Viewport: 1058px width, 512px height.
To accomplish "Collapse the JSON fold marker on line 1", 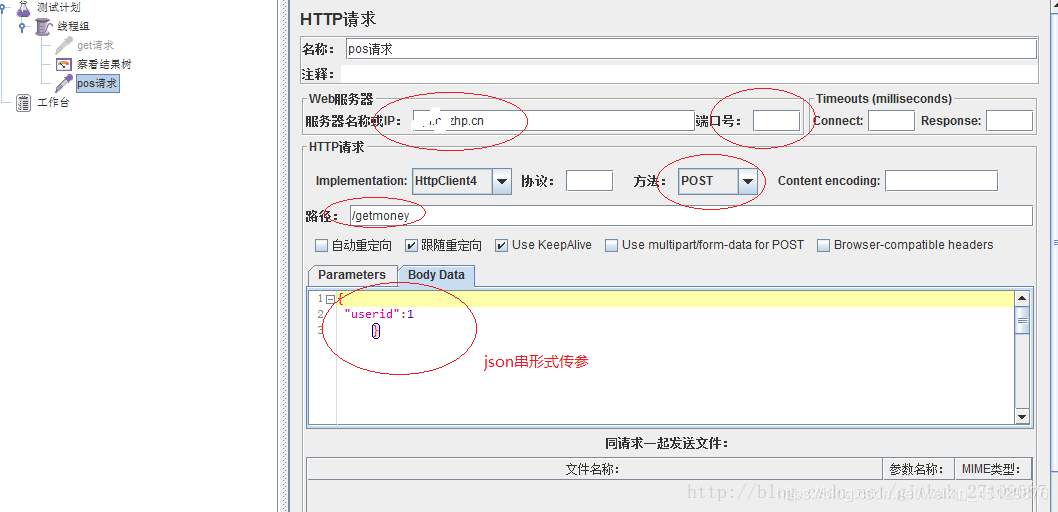I will pos(330,299).
